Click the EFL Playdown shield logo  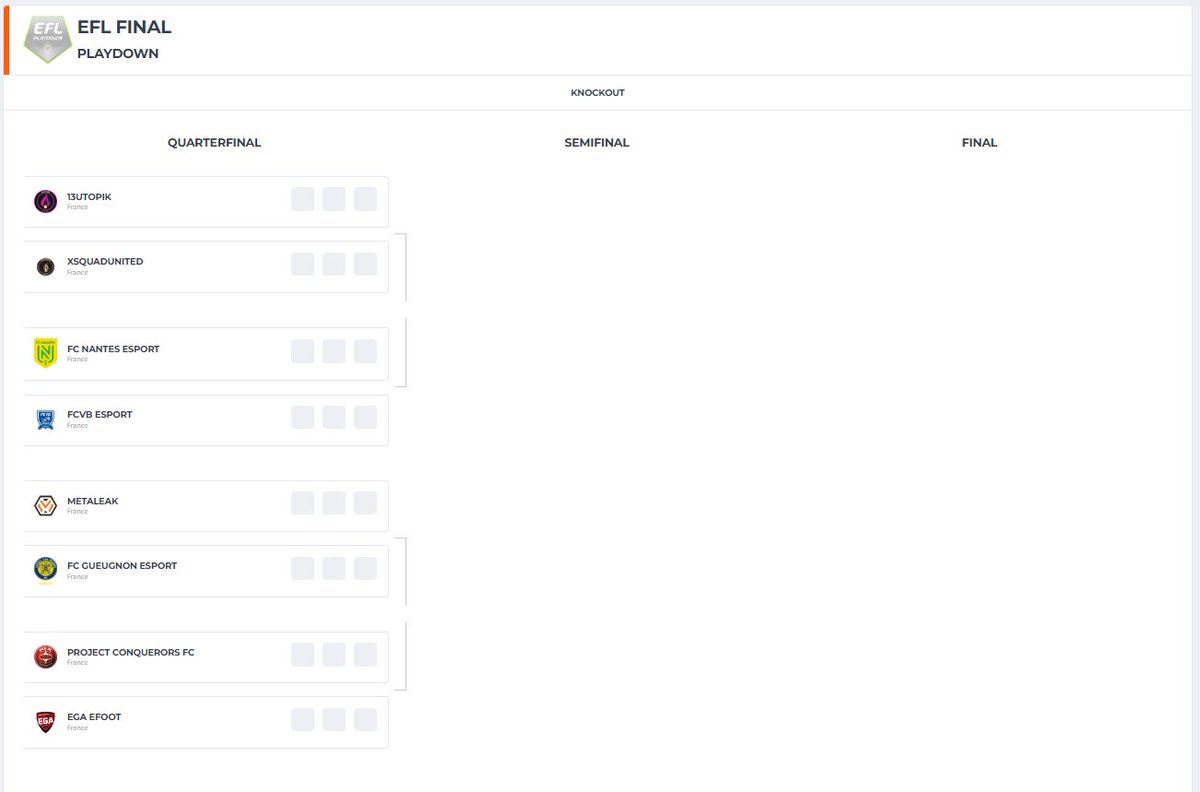pyautogui.click(x=47, y=39)
